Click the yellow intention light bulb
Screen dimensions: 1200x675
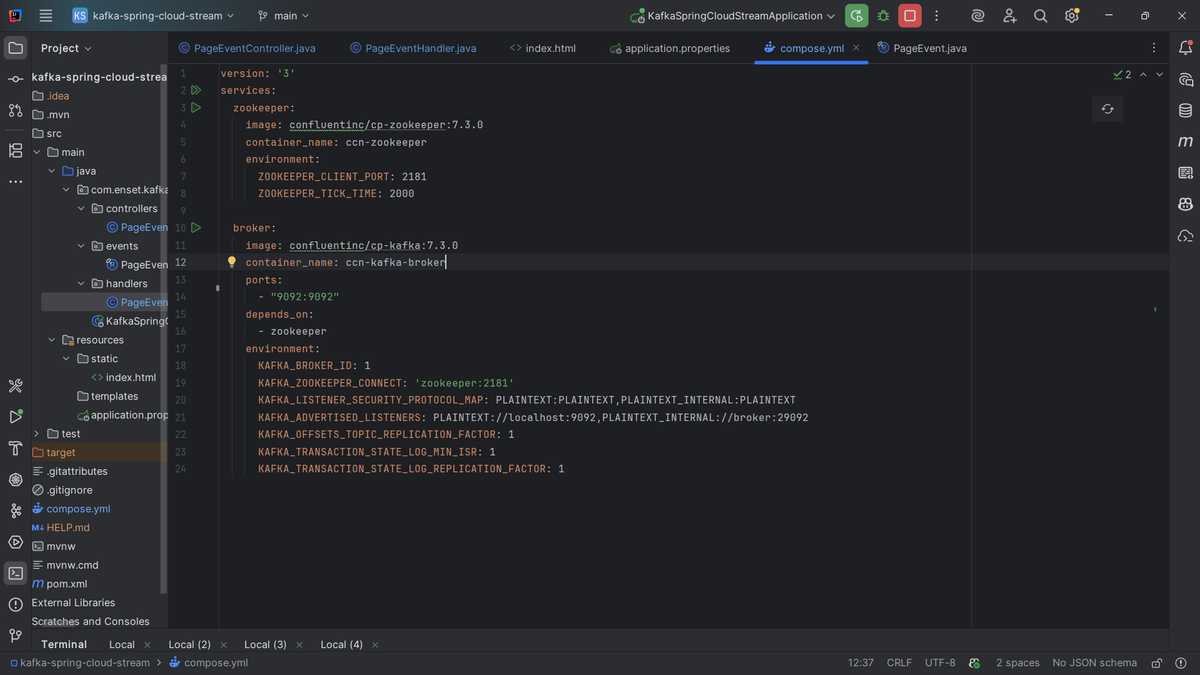231,262
